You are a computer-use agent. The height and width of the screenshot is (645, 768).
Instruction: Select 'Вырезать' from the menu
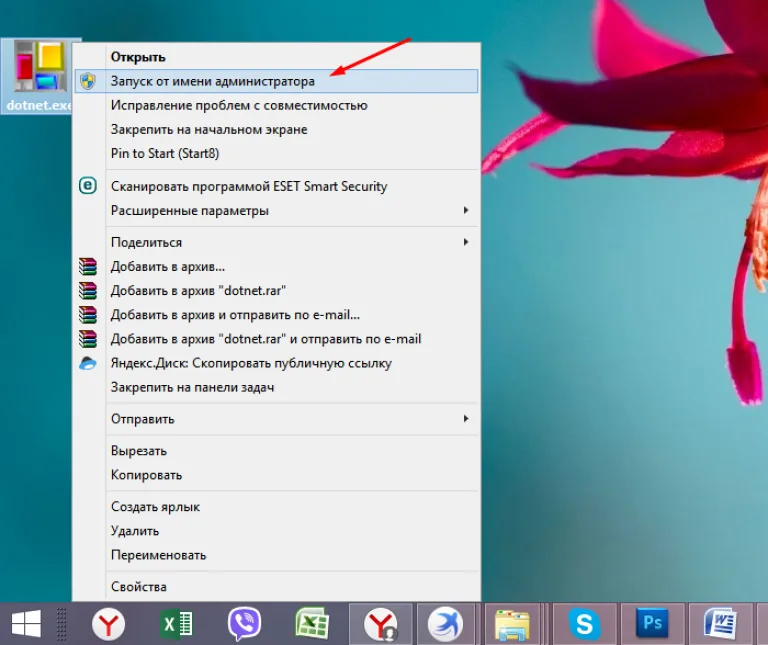point(139,451)
